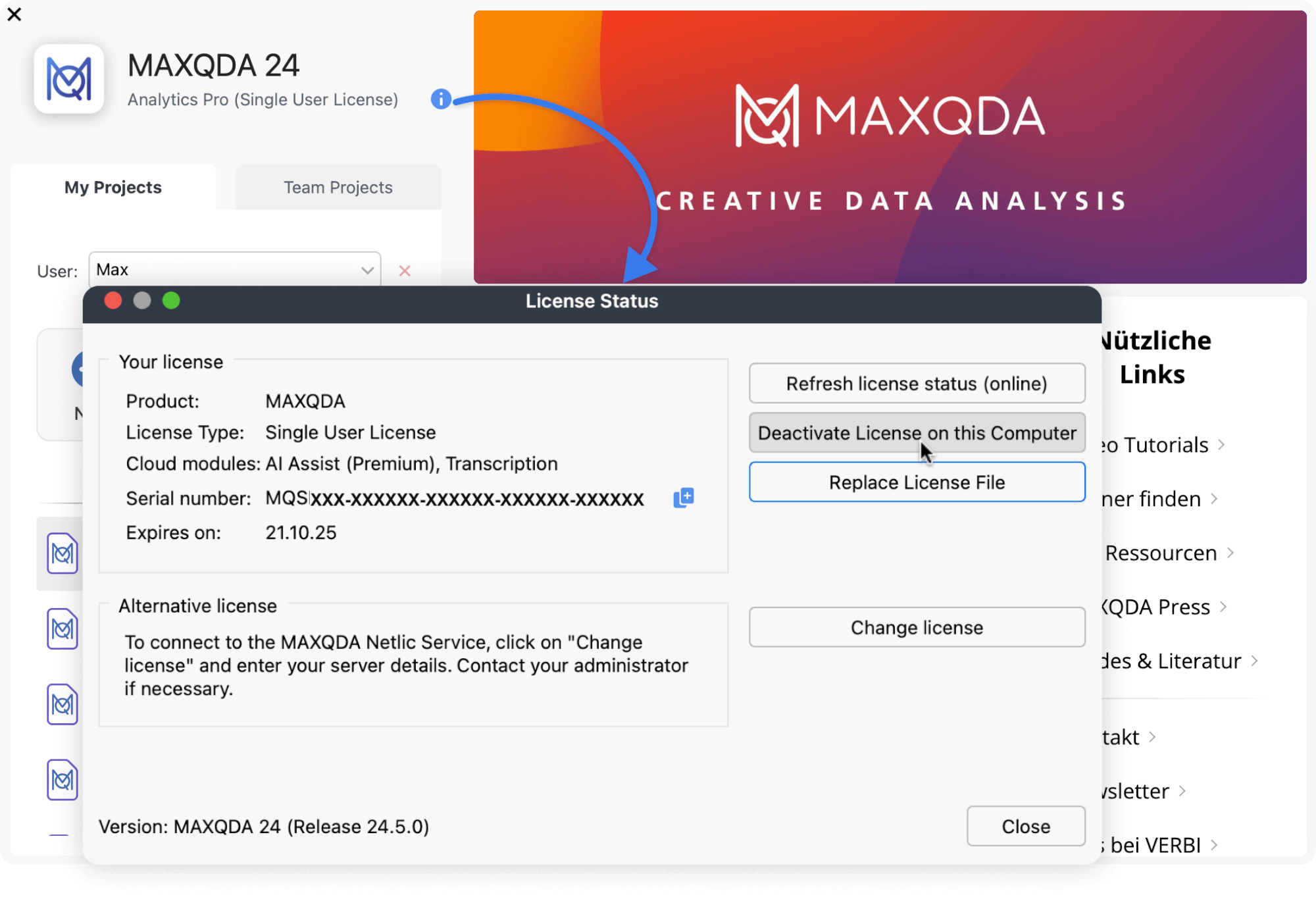1316x897 pixels.
Task: Expand the Ressourcen link chevron
Action: click(x=1230, y=553)
